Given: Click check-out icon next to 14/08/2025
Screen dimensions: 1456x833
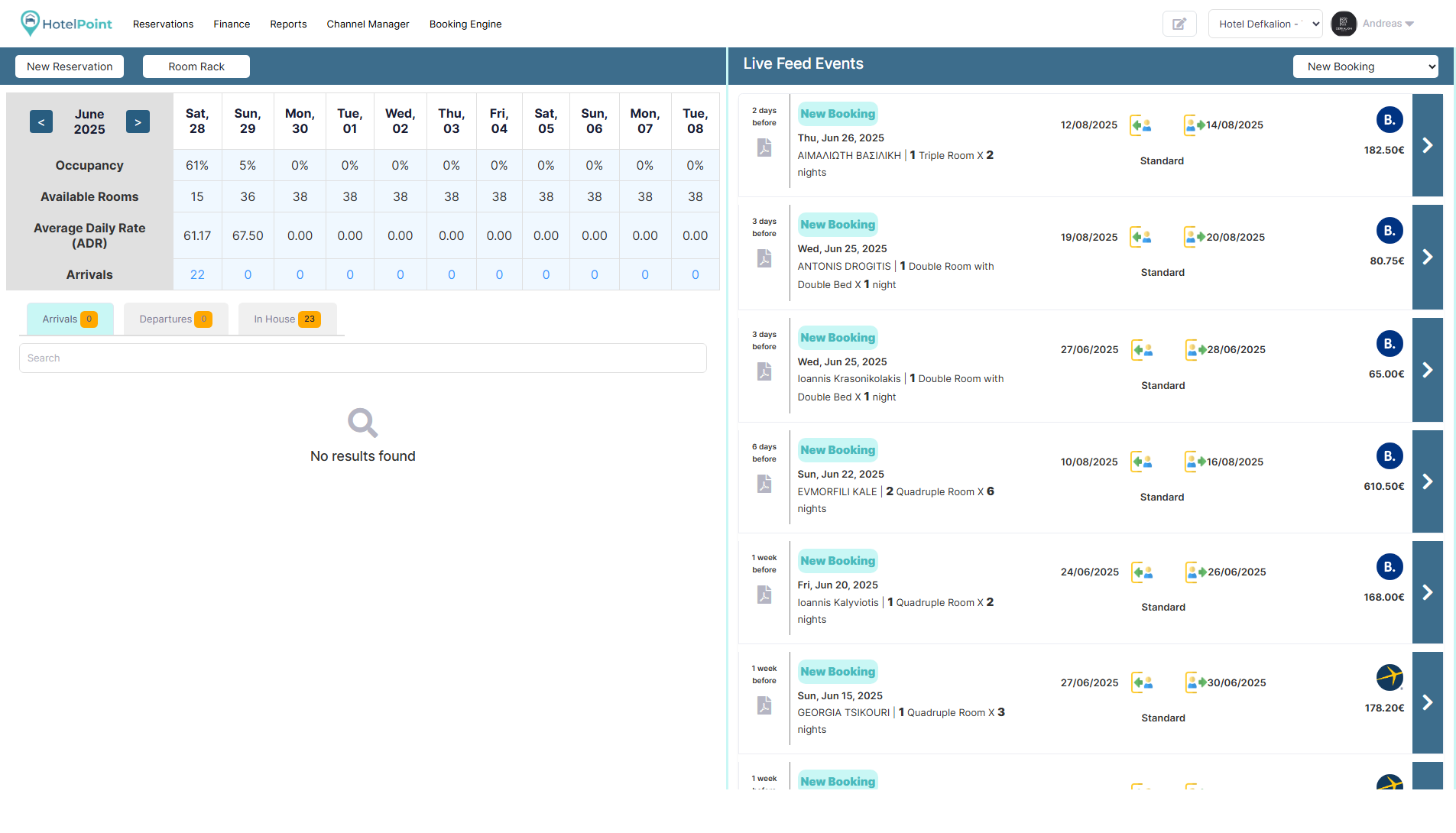Looking at the screenshot, I should coord(1194,125).
